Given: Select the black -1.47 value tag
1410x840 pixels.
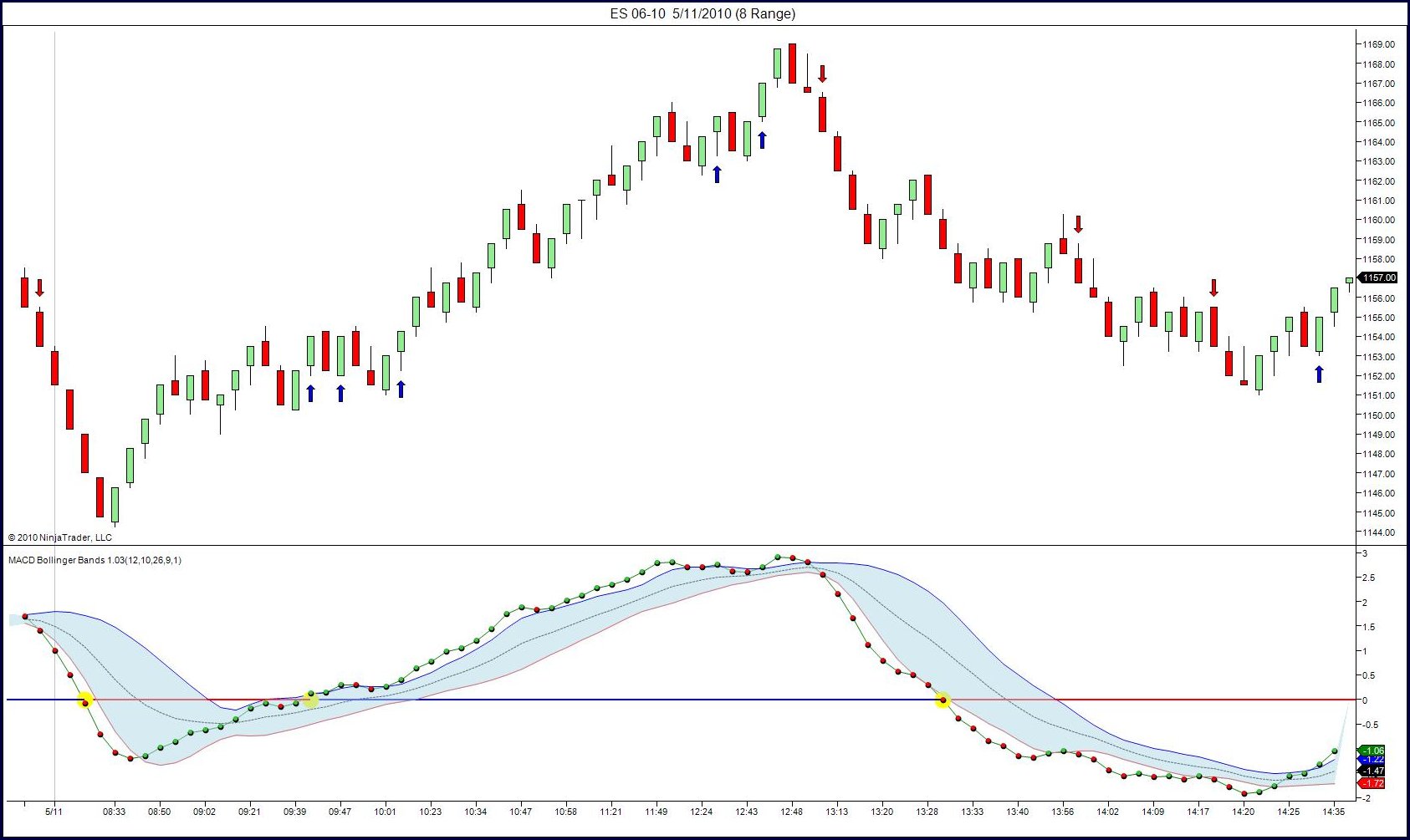Looking at the screenshot, I should pos(1373,771).
